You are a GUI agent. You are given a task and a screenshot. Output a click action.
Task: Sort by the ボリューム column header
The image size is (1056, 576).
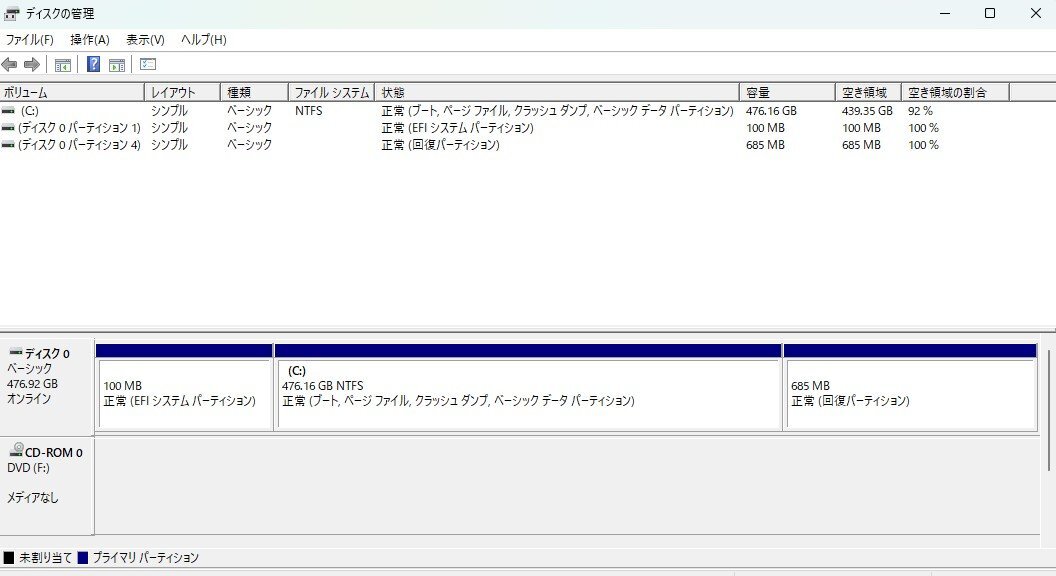[72, 92]
